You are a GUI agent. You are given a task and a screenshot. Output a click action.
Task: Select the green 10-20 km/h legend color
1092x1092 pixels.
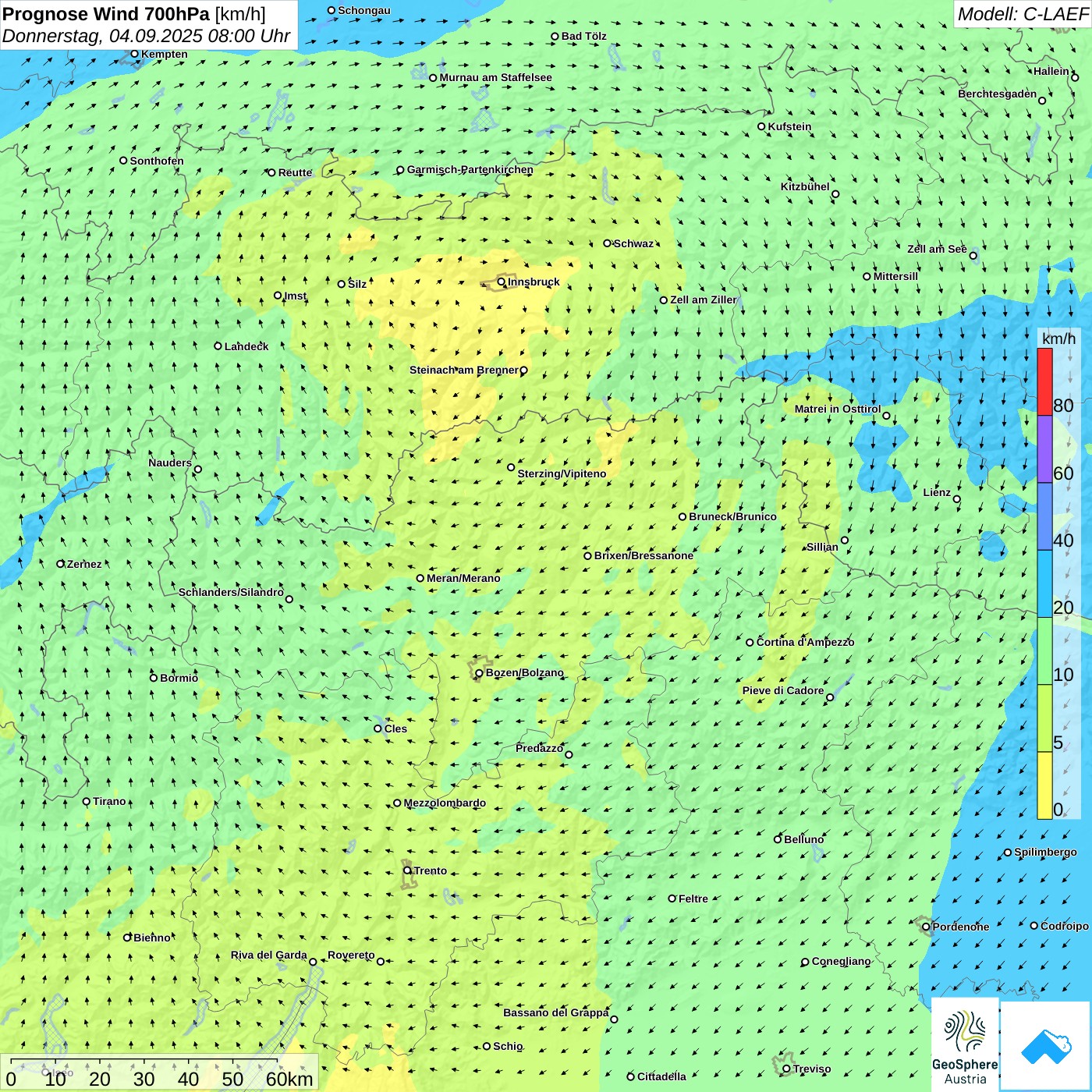tap(1044, 651)
